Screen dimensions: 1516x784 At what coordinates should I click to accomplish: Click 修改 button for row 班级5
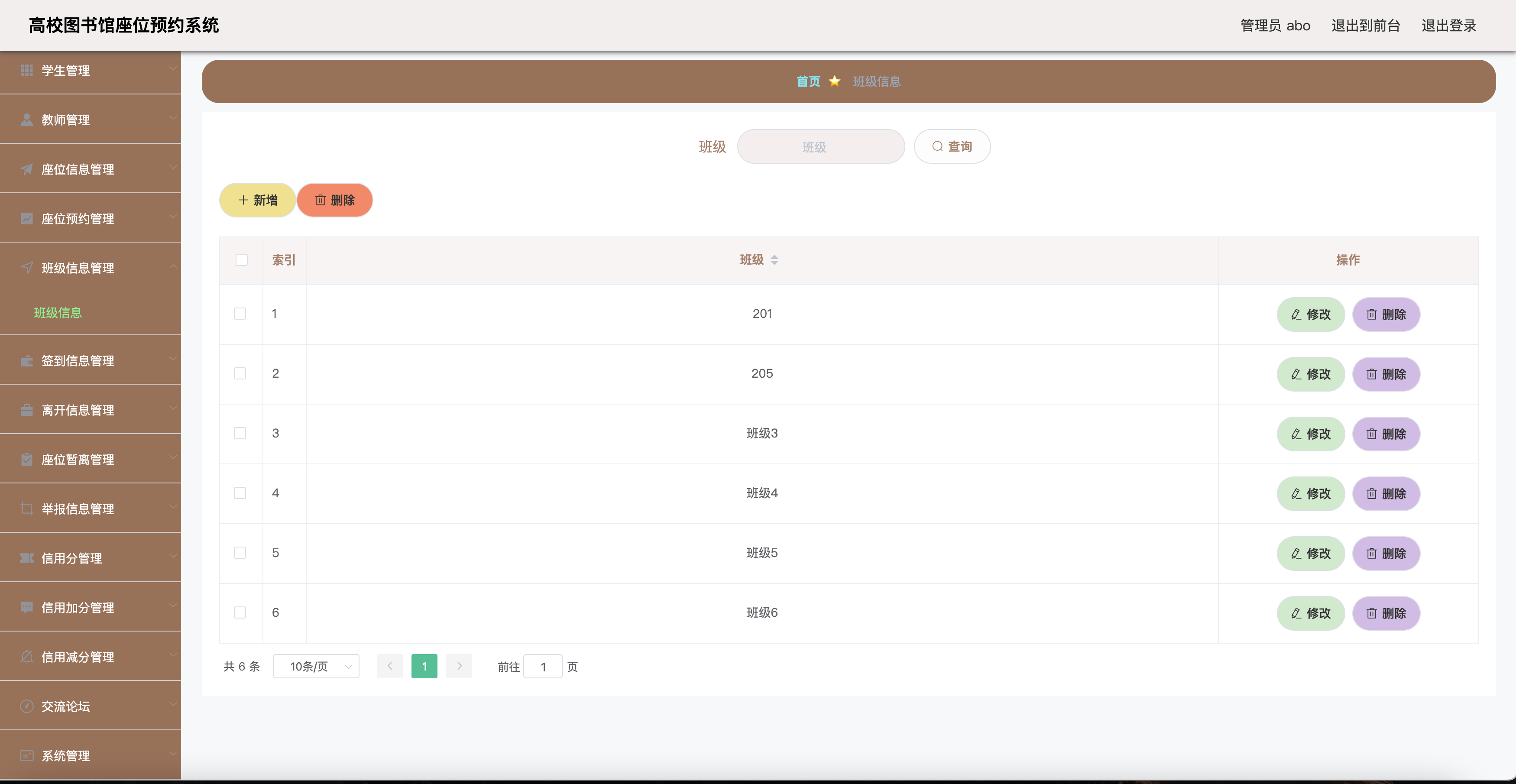click(1311, 554)
